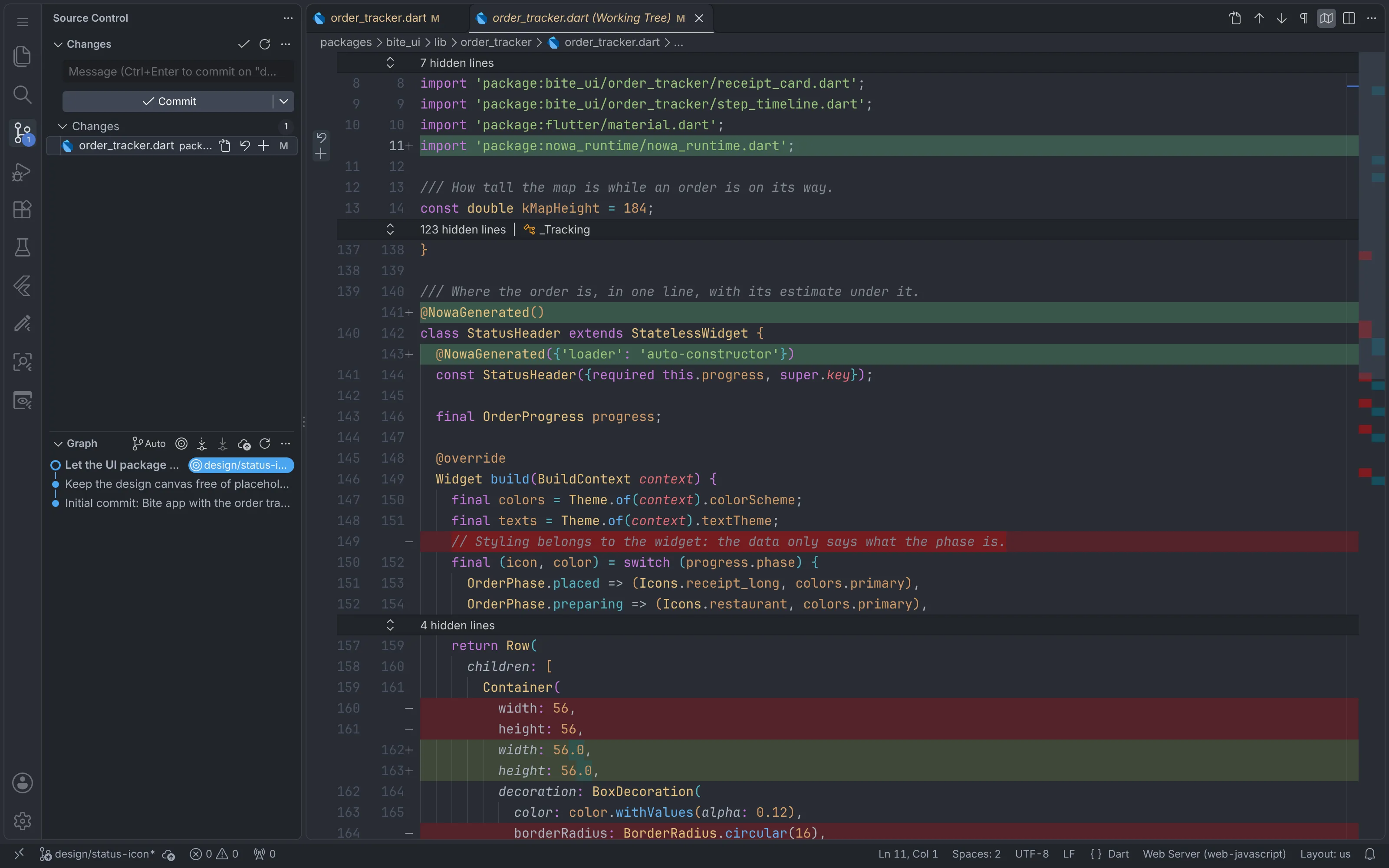Open the Accounts menu icon
This screenshot has height=868, width=1389.
[x=23, y=783]
